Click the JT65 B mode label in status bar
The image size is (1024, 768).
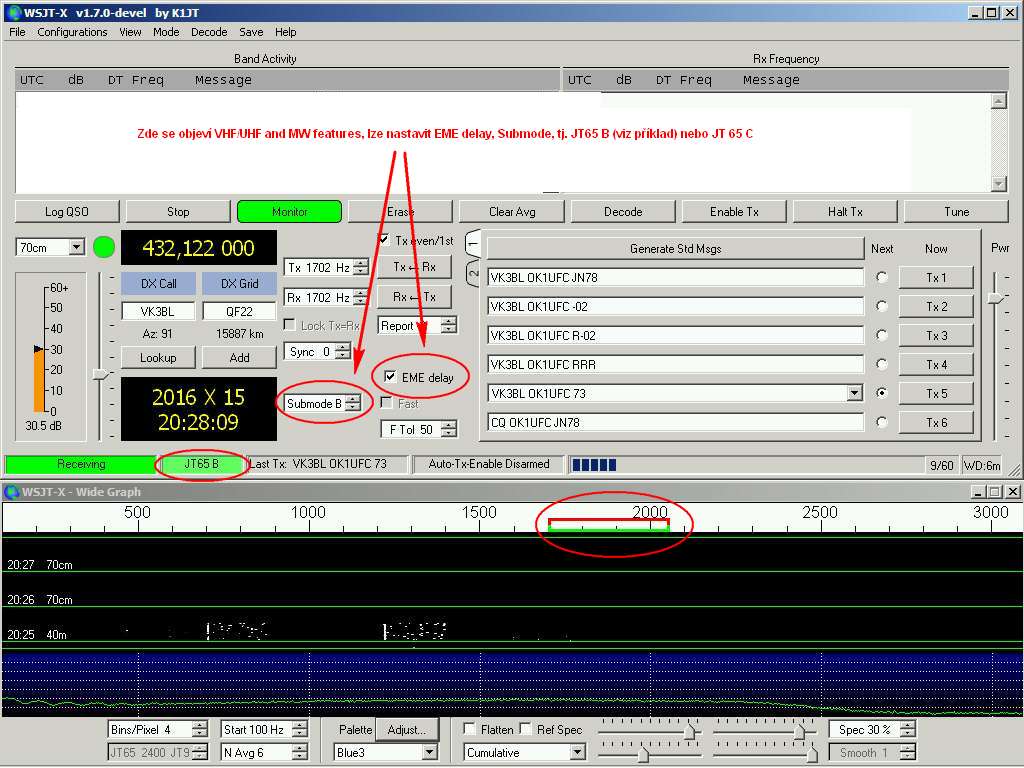point(201,464)
